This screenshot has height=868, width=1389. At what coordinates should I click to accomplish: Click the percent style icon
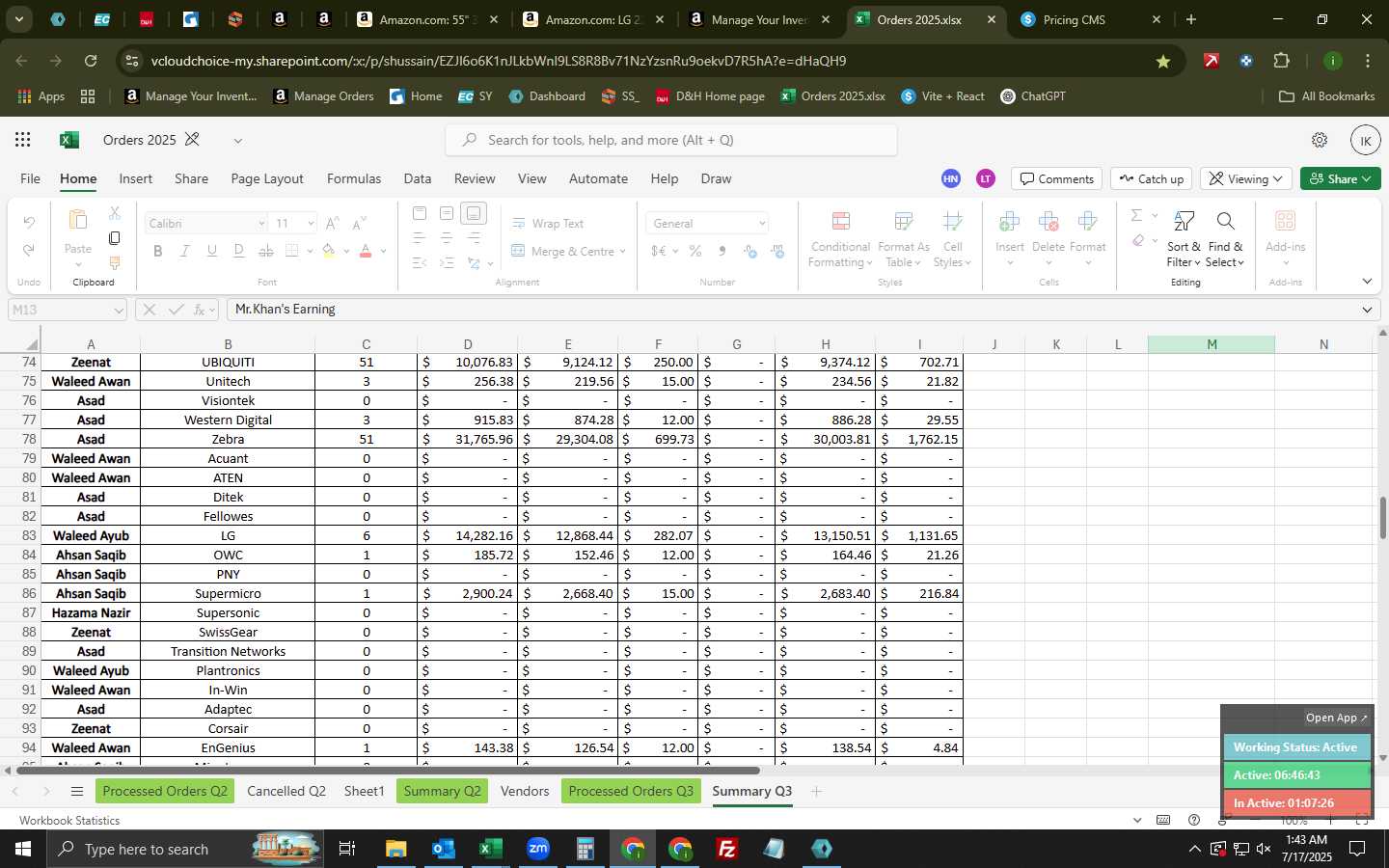pyautogui.click(x=694, y=251)
